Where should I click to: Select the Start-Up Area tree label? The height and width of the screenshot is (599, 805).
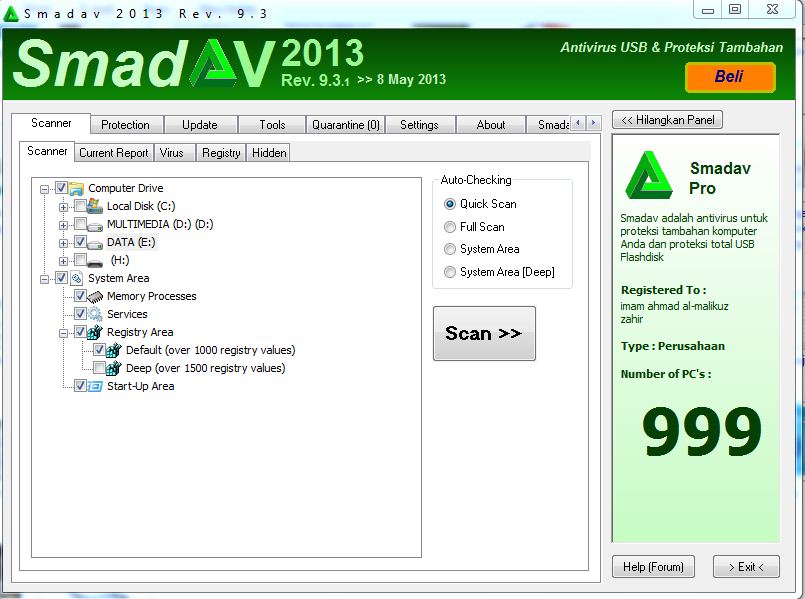(x=141, y=386)
